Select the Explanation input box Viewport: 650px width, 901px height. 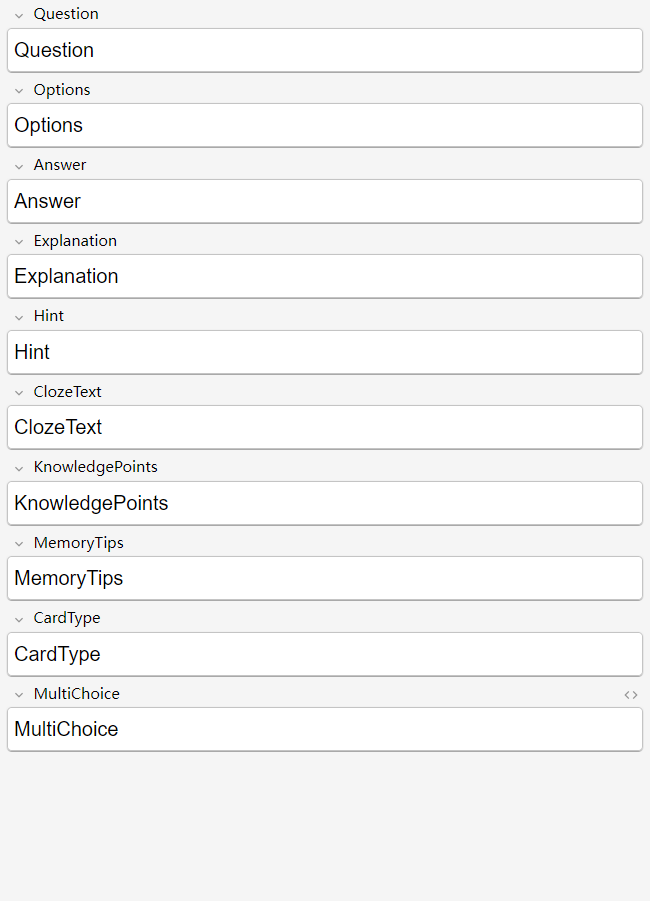[x=324, y=277]
